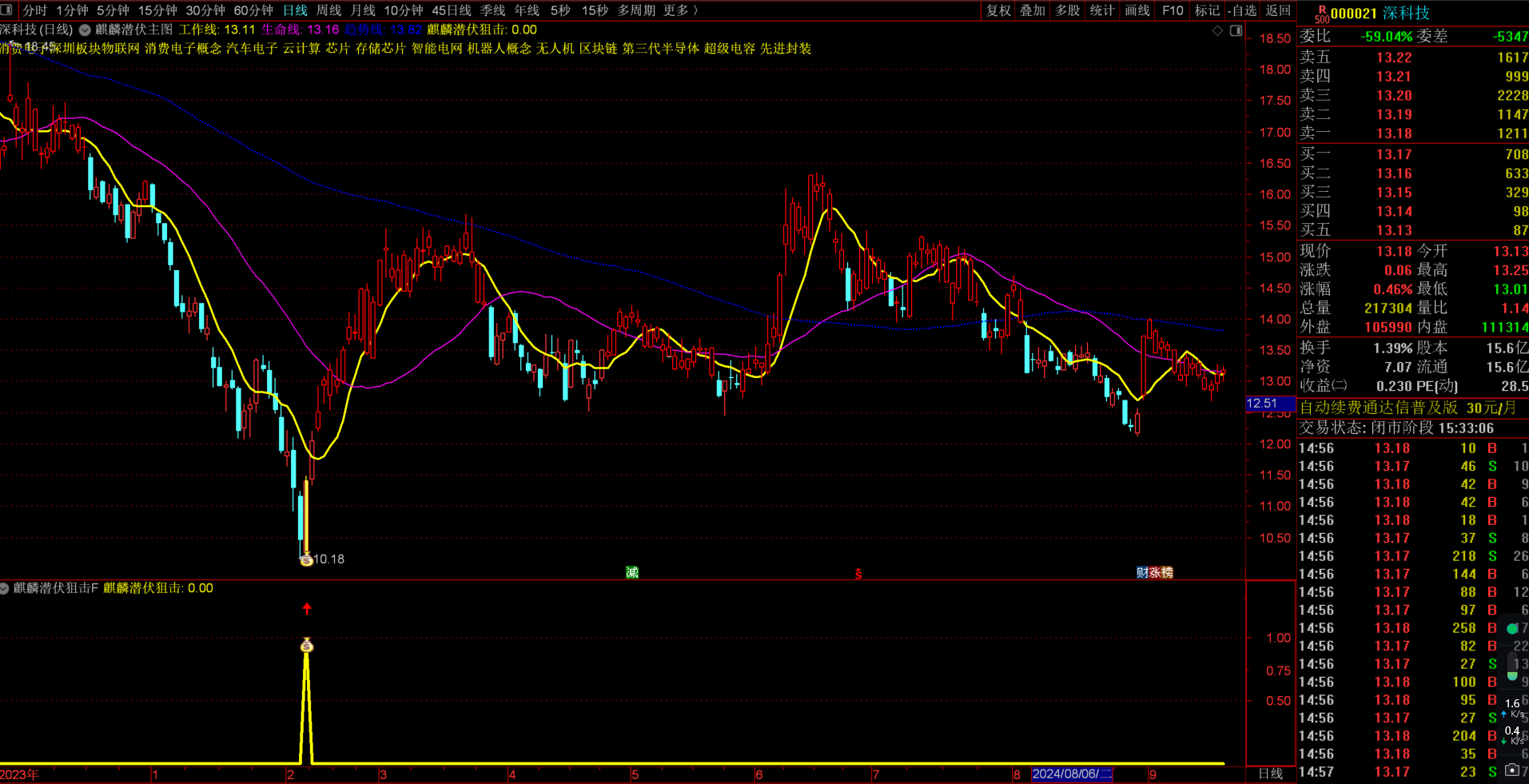Select the 日线 daily period tab

point(295,10)
